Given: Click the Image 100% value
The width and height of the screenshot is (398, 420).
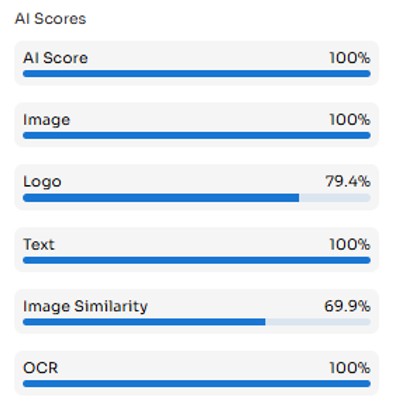Looking at the screenshot, I should (350, 120).
